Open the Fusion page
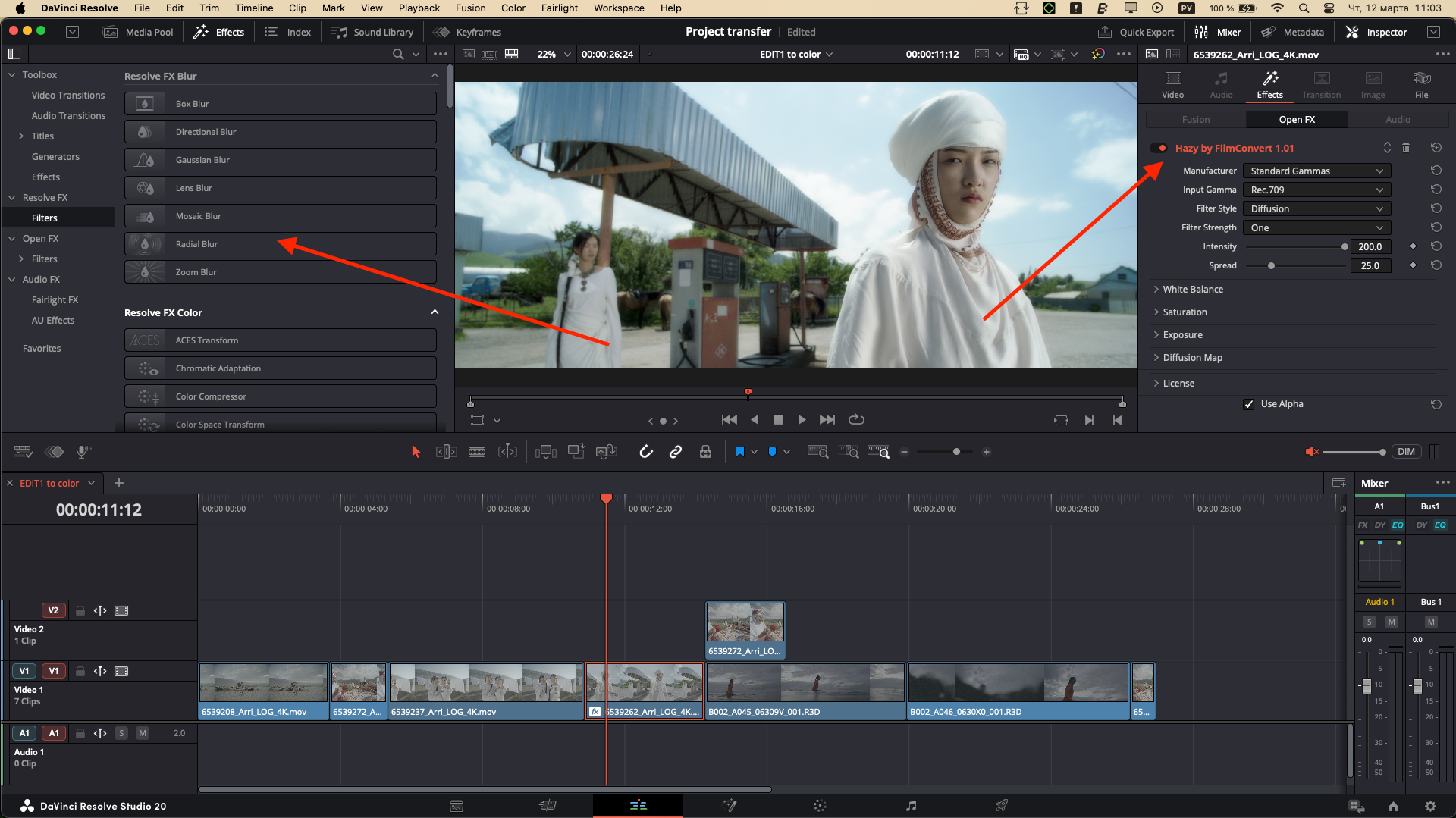This screenshot has width=1456, height=818. (729, 806)
